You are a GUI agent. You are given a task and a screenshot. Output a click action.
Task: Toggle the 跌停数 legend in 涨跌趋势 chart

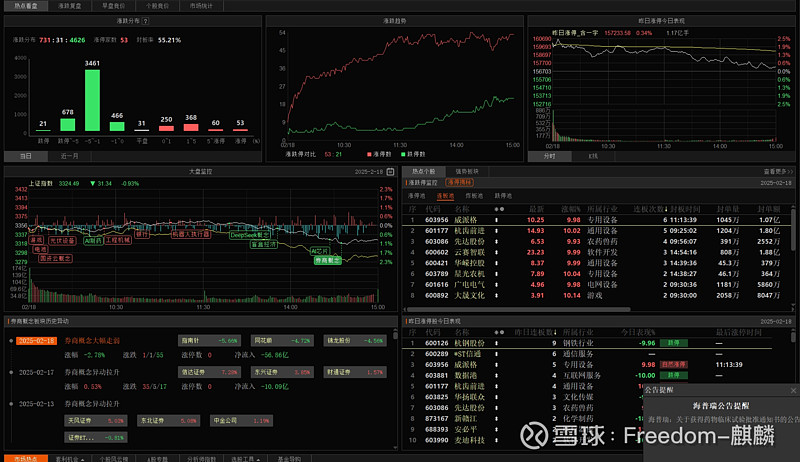(413, 154)
